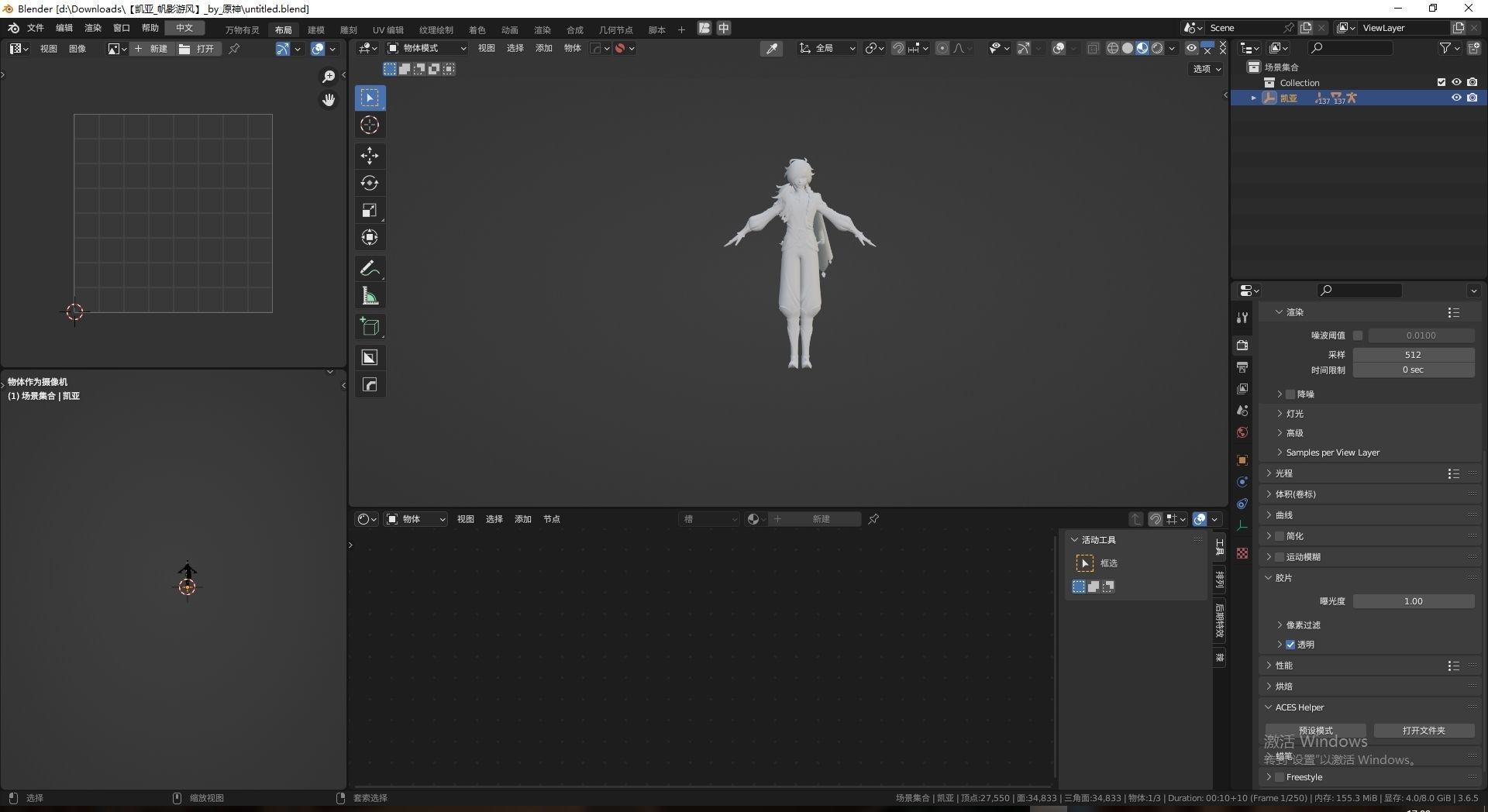Open the Texture properties tab

(x=1242, y=552)
